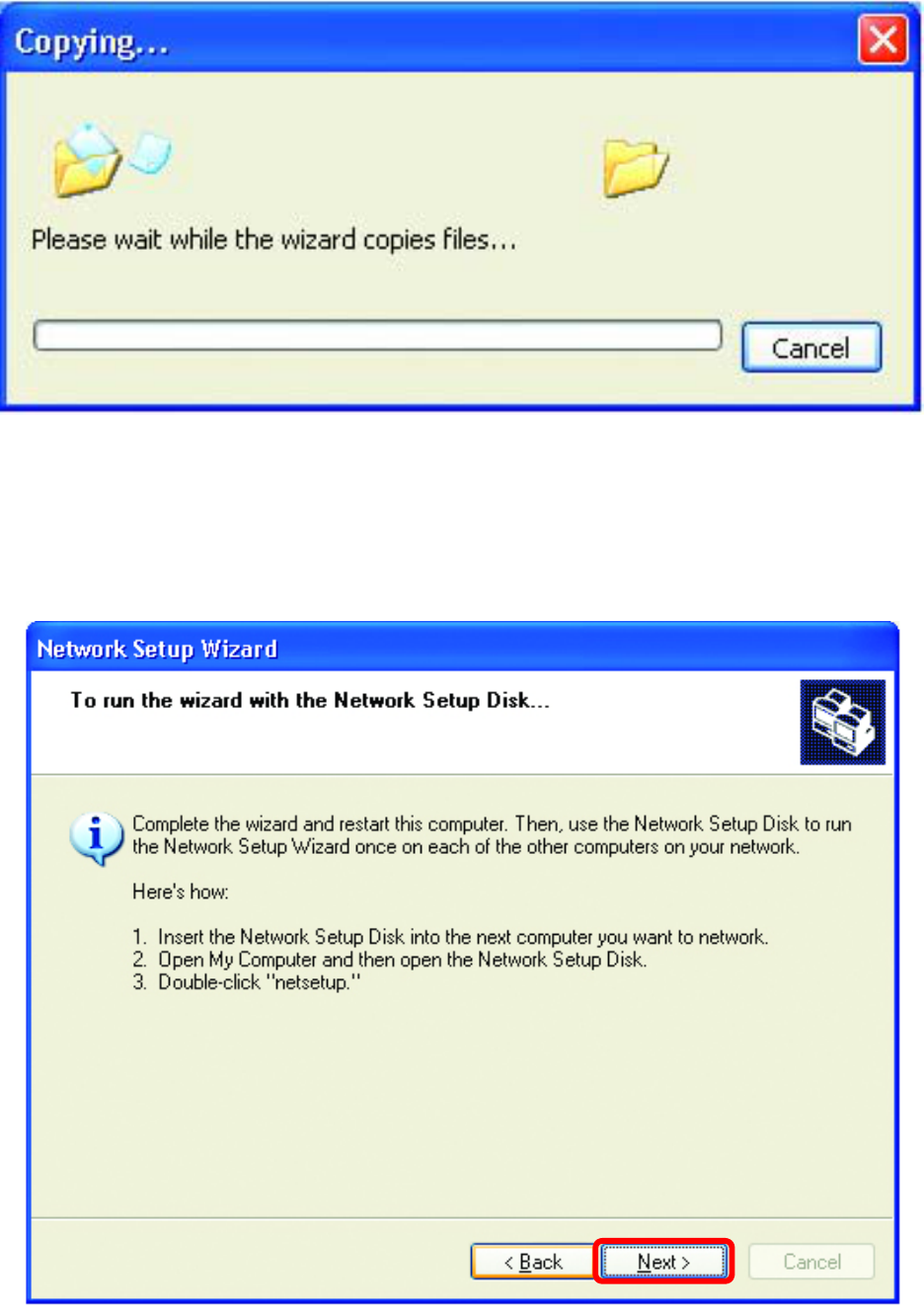Click the greyed-out wizard Cancel button
Image resolution: width=924 pixels, height=1313 pixels.
[x=811, y=1262]
